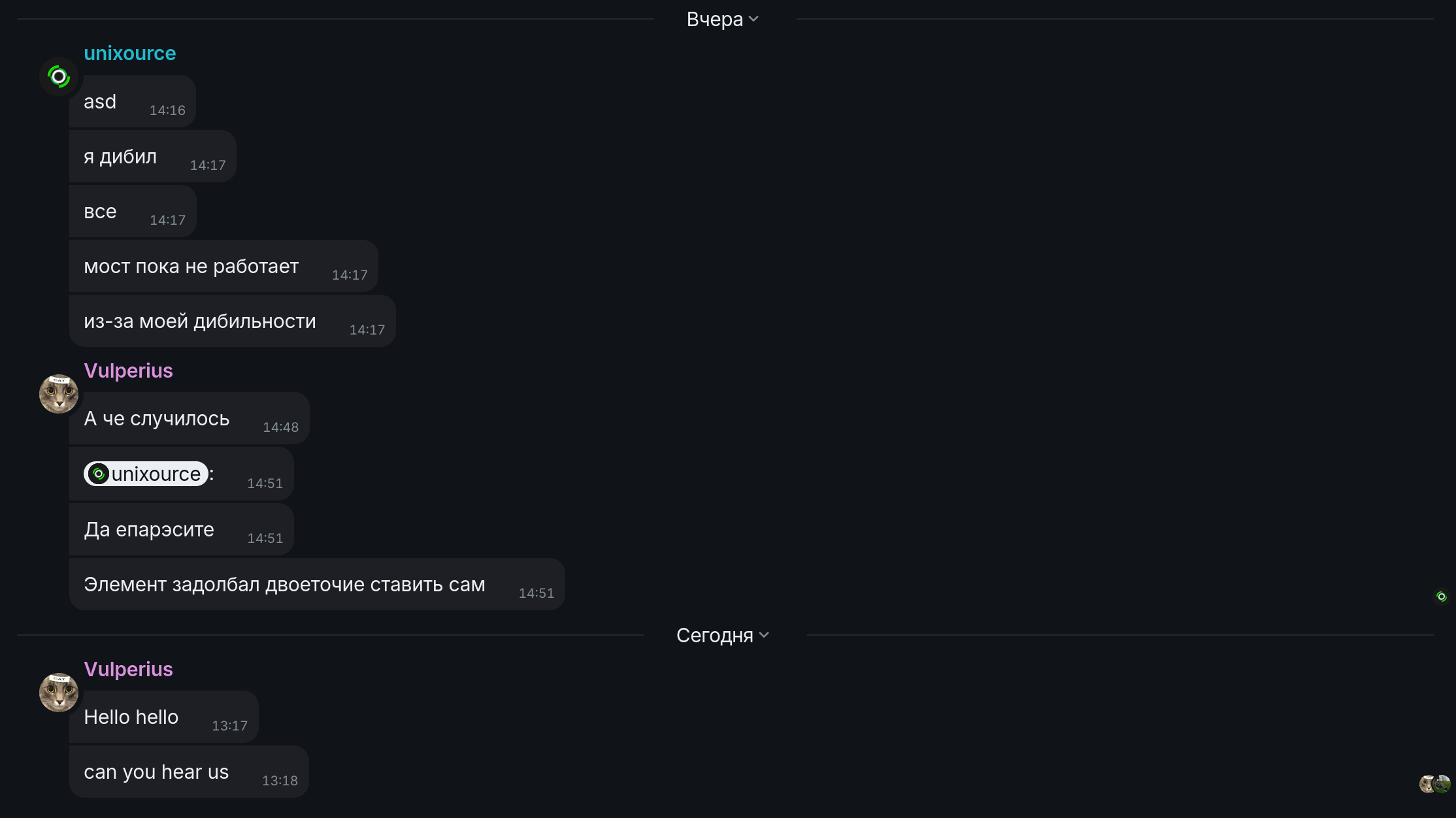Image resolution: width=1456 pixels, height=818 pixels.
Task: Select the 'Hello hello' message bubble
Action: tap(164, 717)
